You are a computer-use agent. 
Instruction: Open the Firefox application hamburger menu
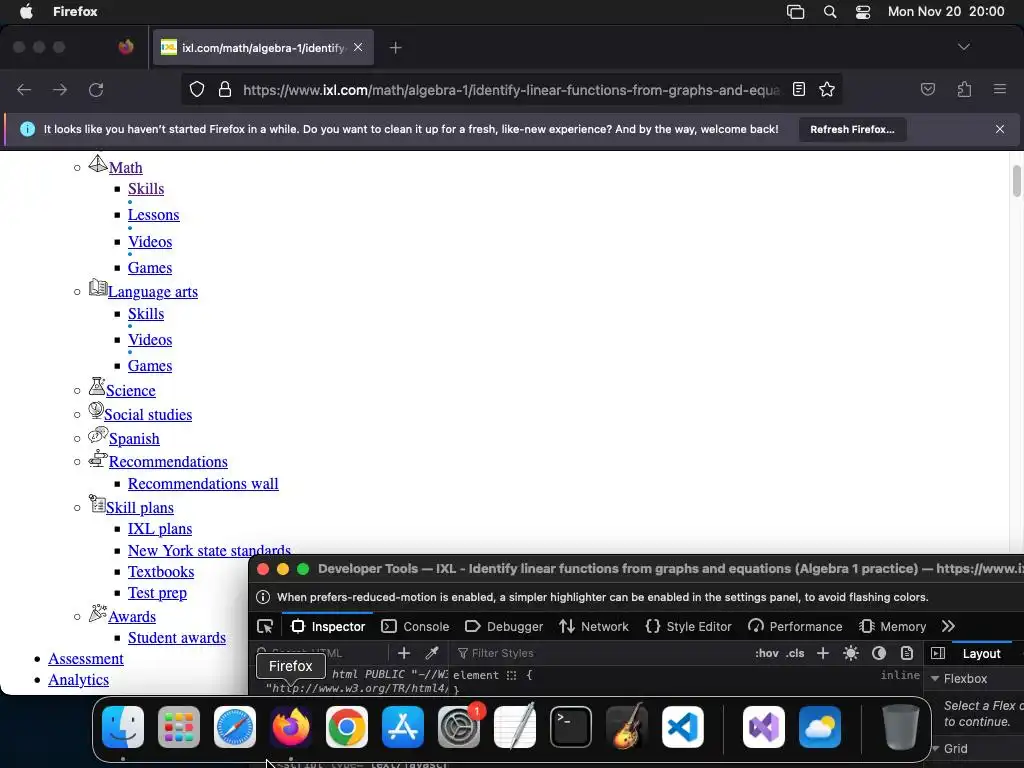click(x=1000, y=89)
